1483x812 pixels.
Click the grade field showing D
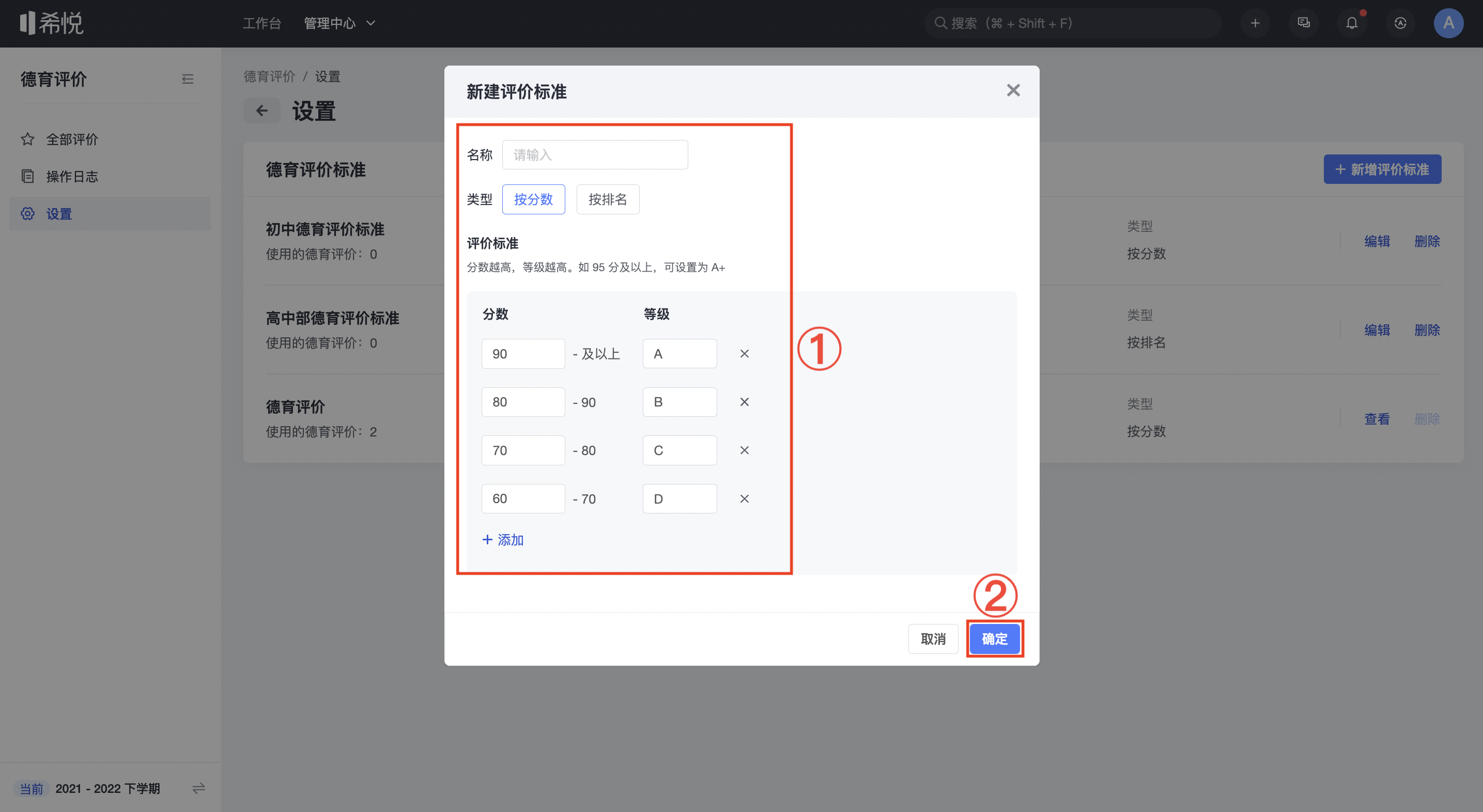point(679,498)
